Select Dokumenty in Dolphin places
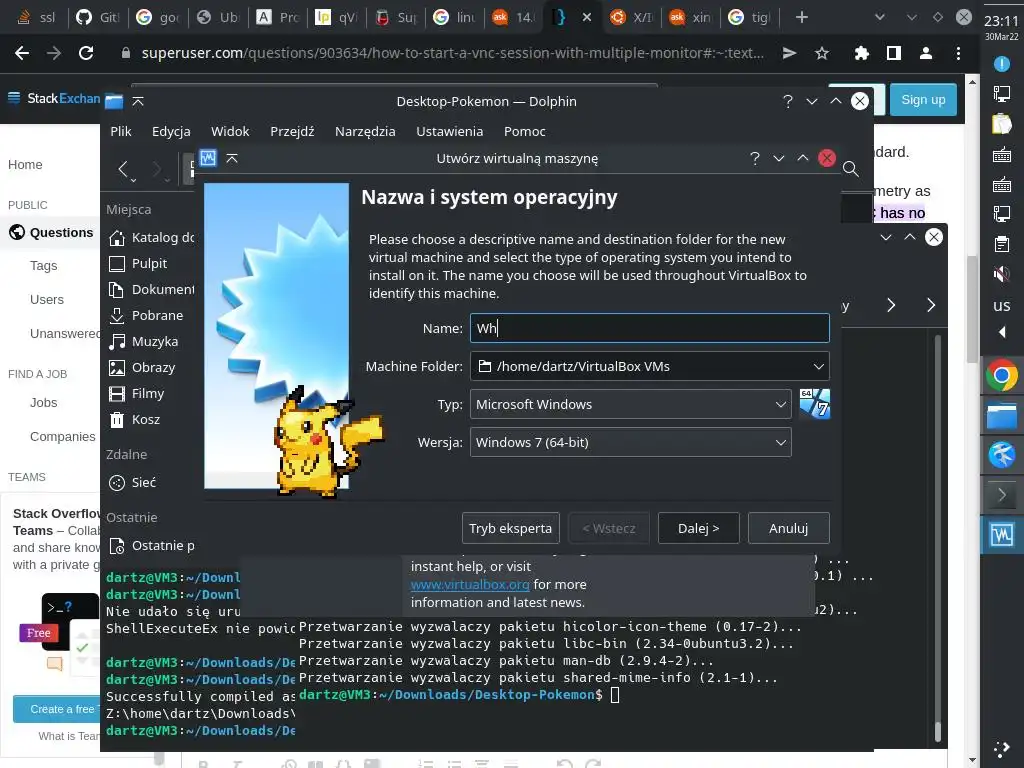This screenshot has width=1024, height=768. (152, 289)
